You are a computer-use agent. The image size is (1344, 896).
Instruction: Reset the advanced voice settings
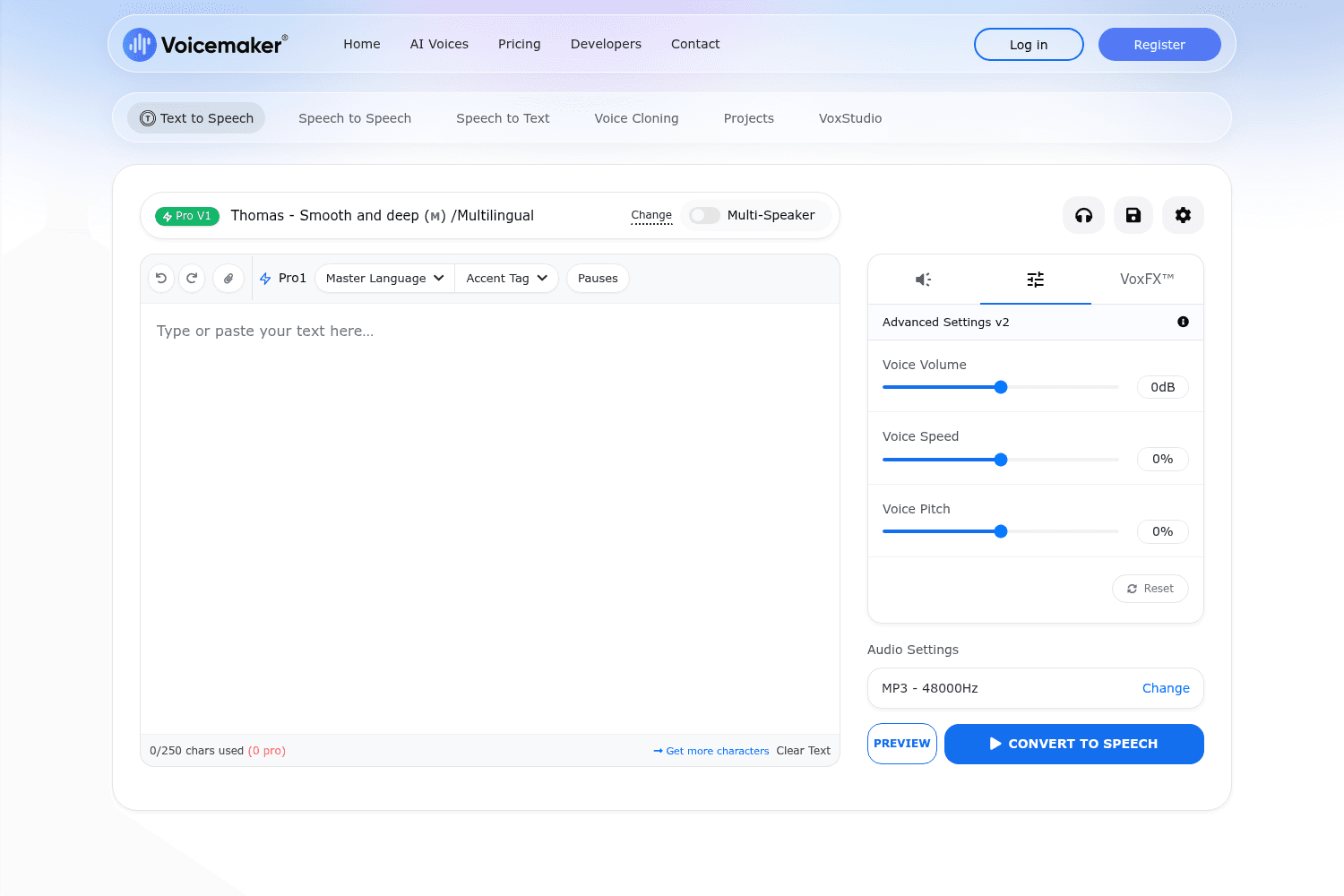[1150, 589]
